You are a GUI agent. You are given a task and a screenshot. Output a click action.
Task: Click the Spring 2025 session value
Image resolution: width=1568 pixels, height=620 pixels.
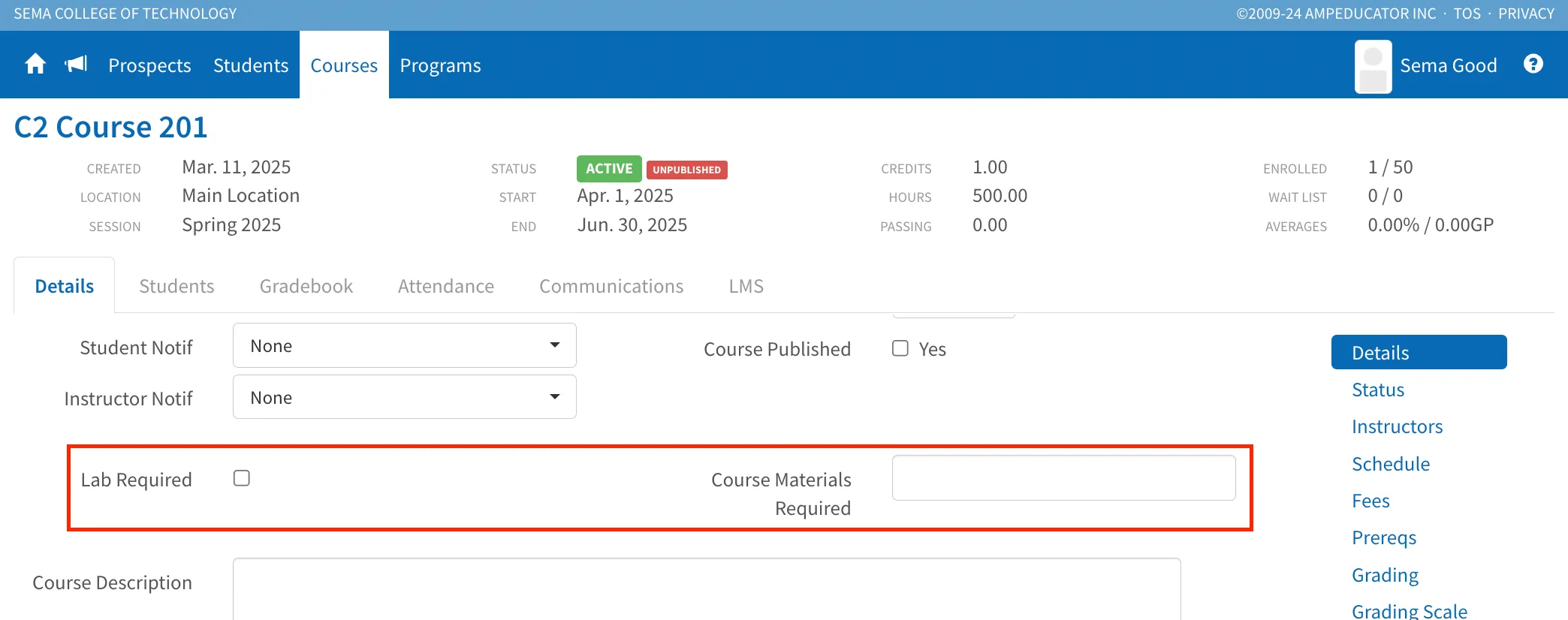231,225
